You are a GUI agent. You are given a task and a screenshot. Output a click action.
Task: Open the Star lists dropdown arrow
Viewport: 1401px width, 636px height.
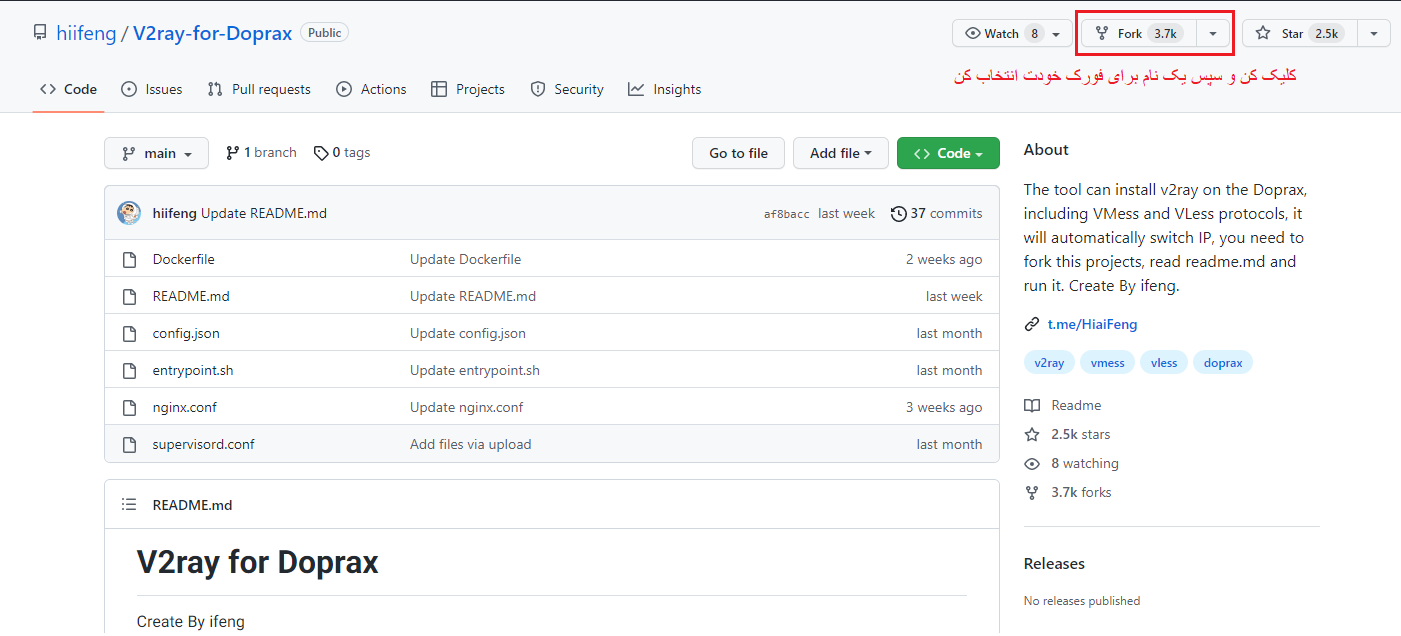coord(1374,33)
